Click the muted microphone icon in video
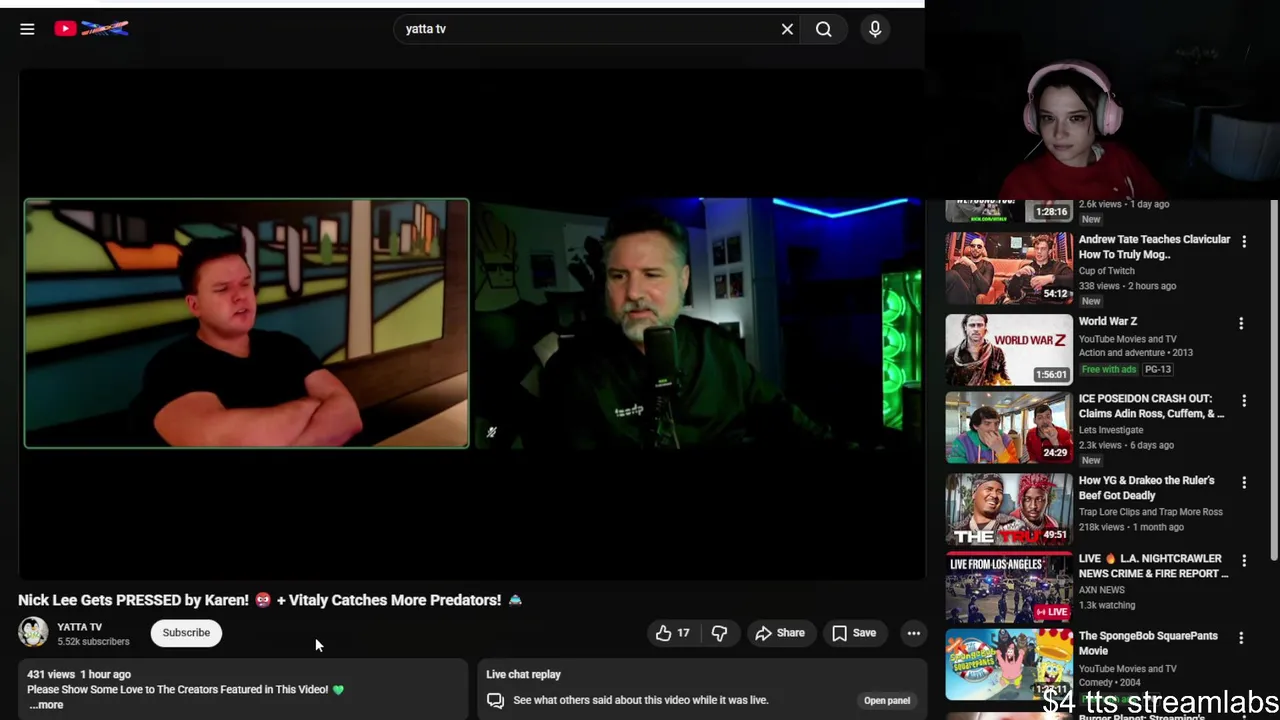This screenshot has height=720, width=1280. [x=491, y=433]
